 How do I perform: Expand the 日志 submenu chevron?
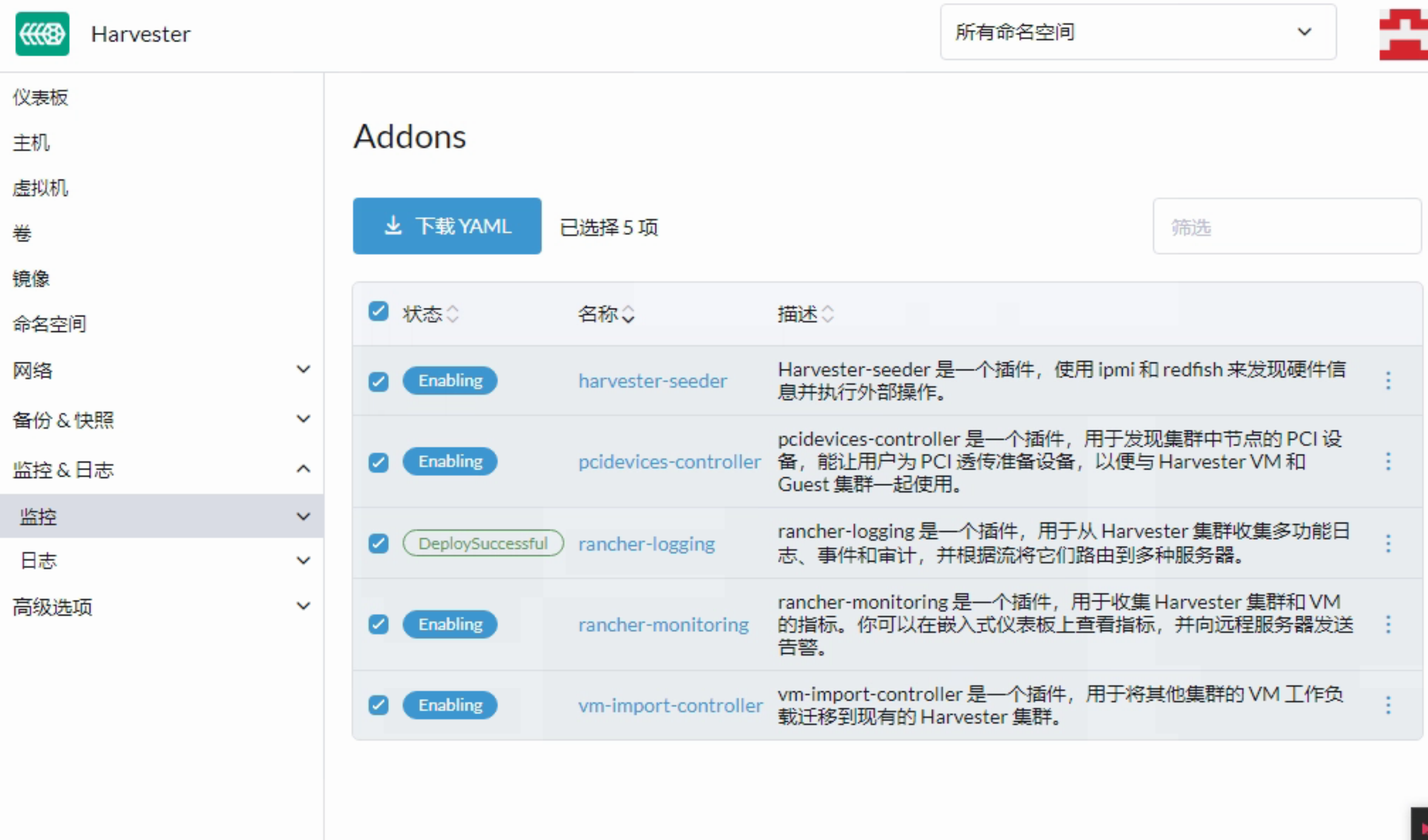[304, 561]
